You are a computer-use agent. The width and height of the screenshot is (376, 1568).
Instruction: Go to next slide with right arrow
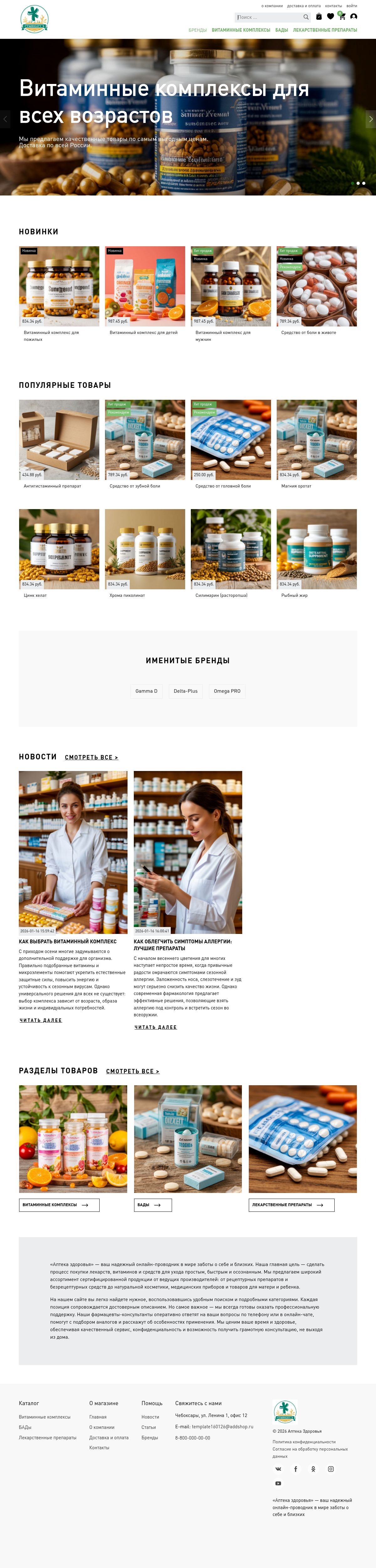(370, 119)
